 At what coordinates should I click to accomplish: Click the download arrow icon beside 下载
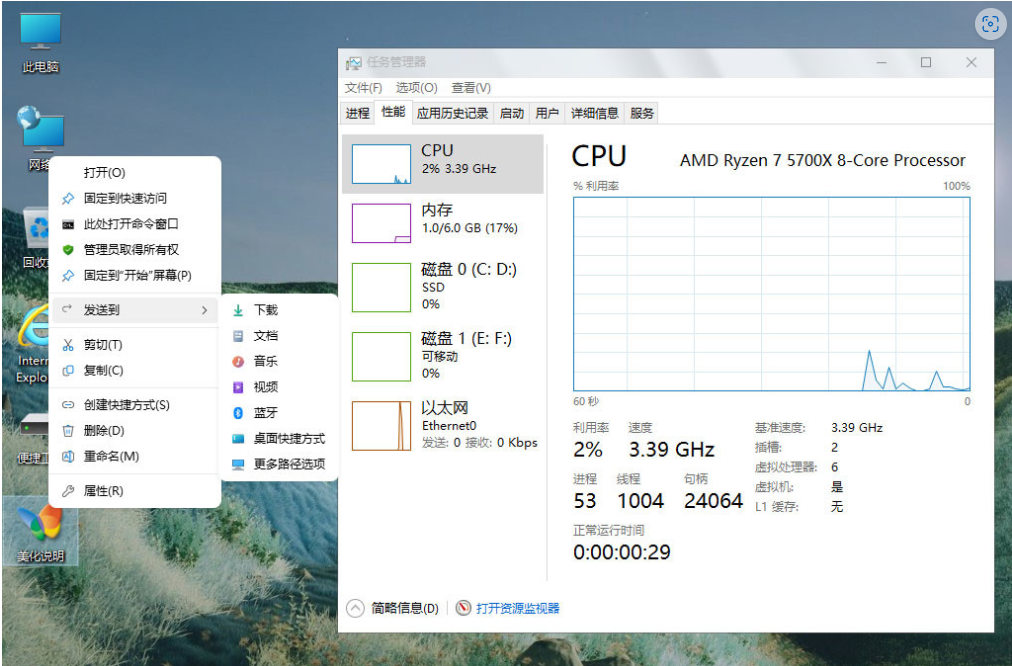238,310
